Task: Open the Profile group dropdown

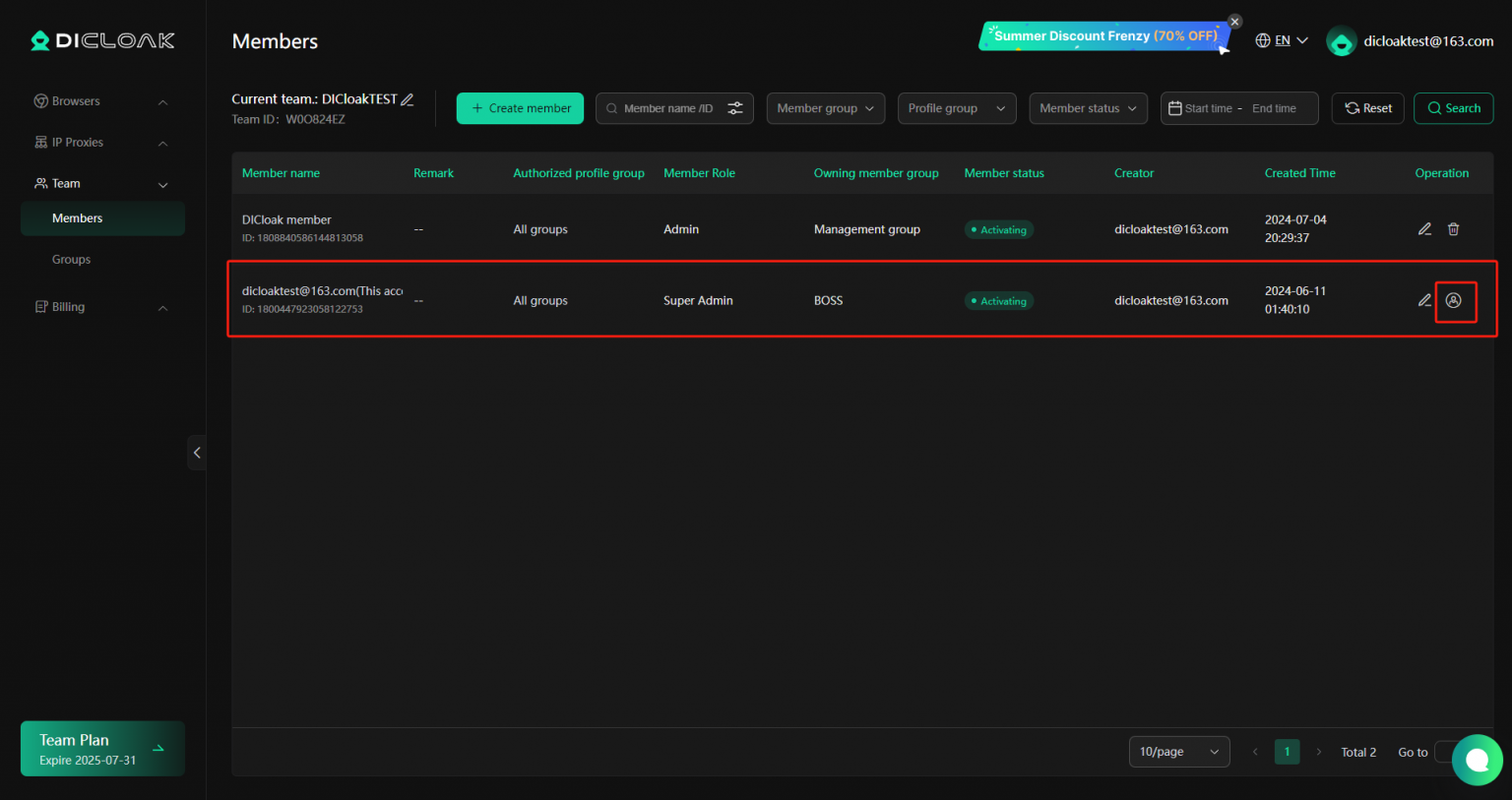Action: [956, 108]
